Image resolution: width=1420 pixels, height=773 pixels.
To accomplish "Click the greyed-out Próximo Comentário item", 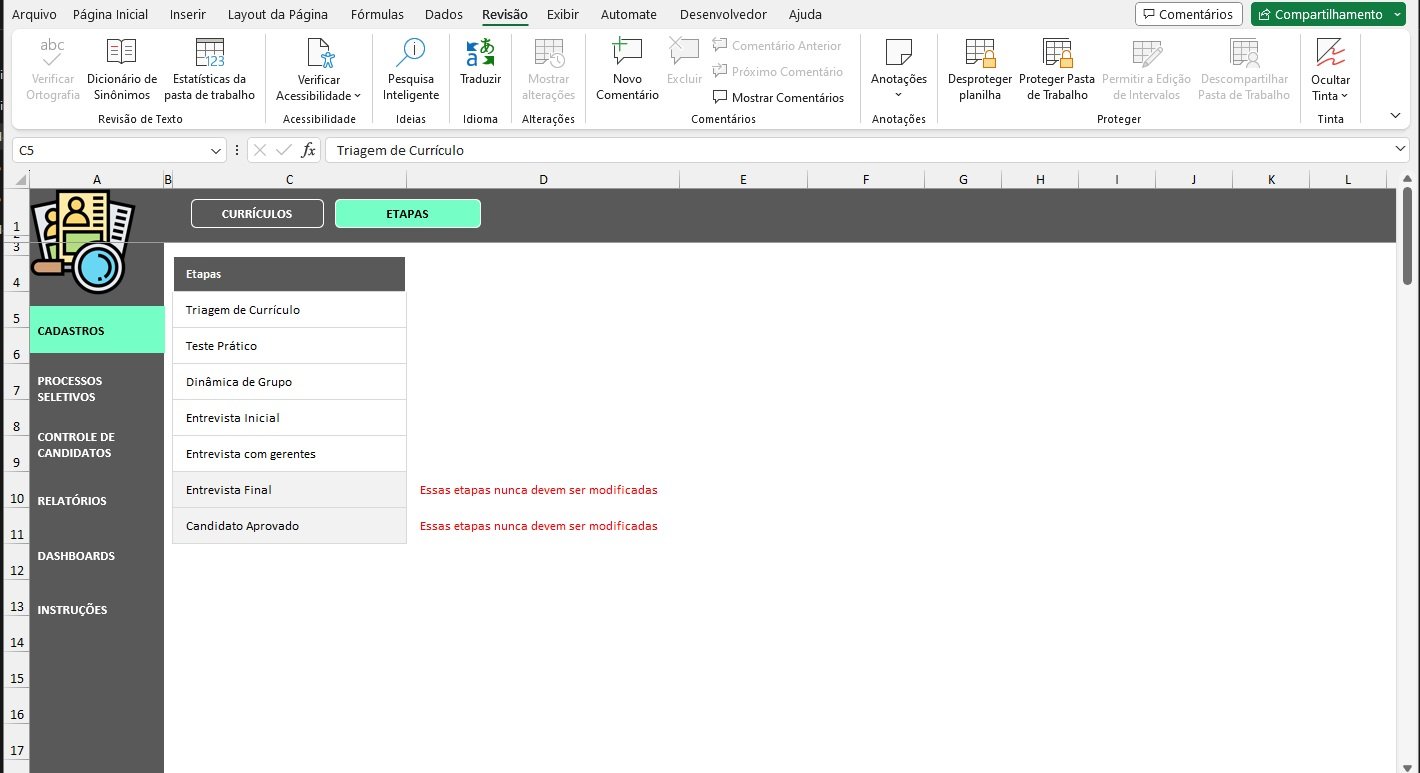I will tap(777, 72).
